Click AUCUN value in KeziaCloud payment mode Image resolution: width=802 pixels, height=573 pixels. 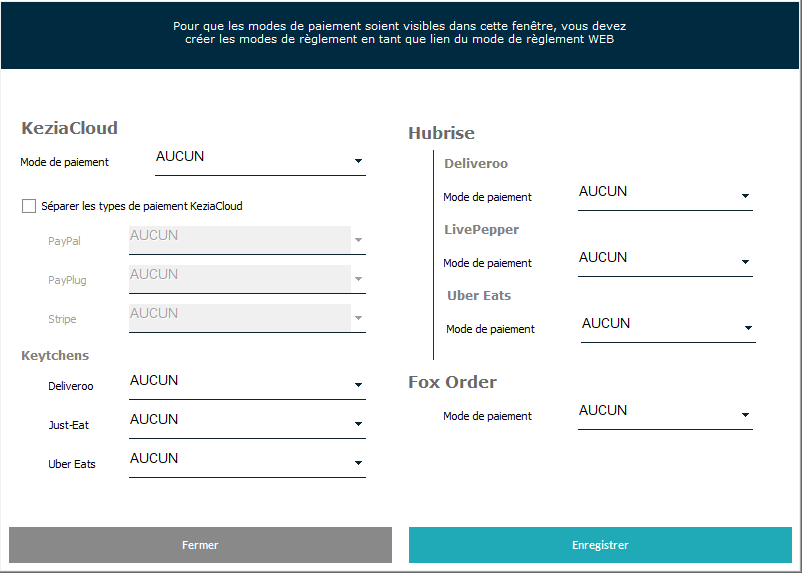(180, 157)
